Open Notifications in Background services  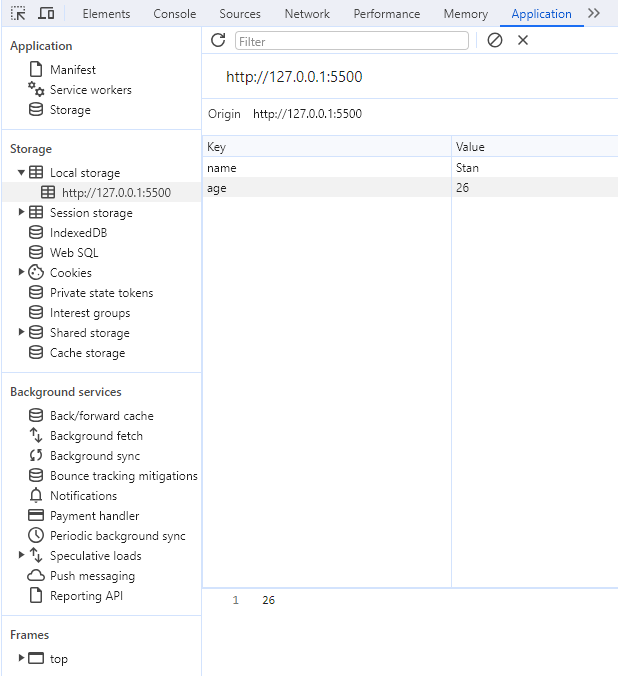pyautogui.click(x=83, y=496)
